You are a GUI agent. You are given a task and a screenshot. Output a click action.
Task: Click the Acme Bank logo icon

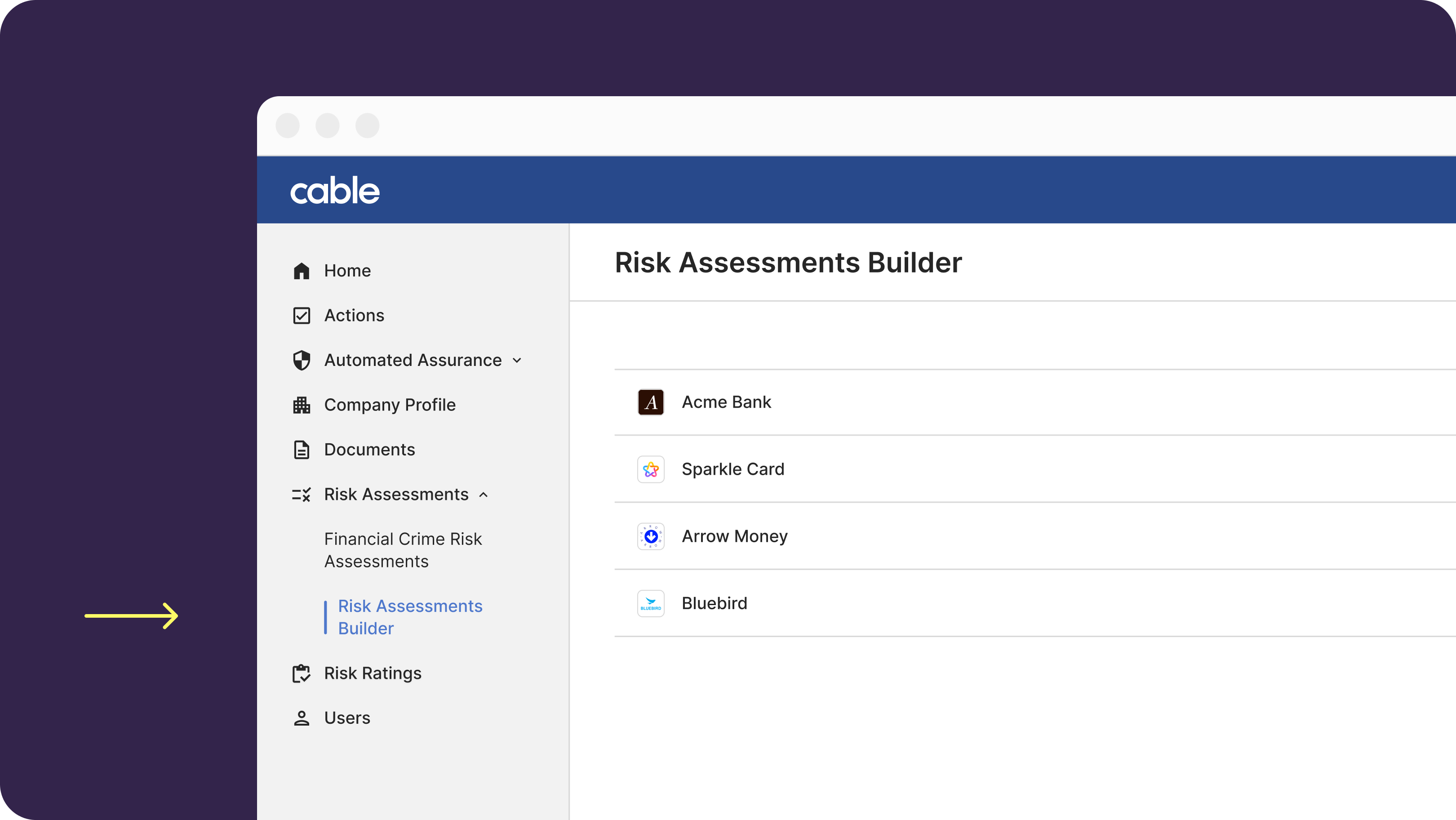[651, 402]
